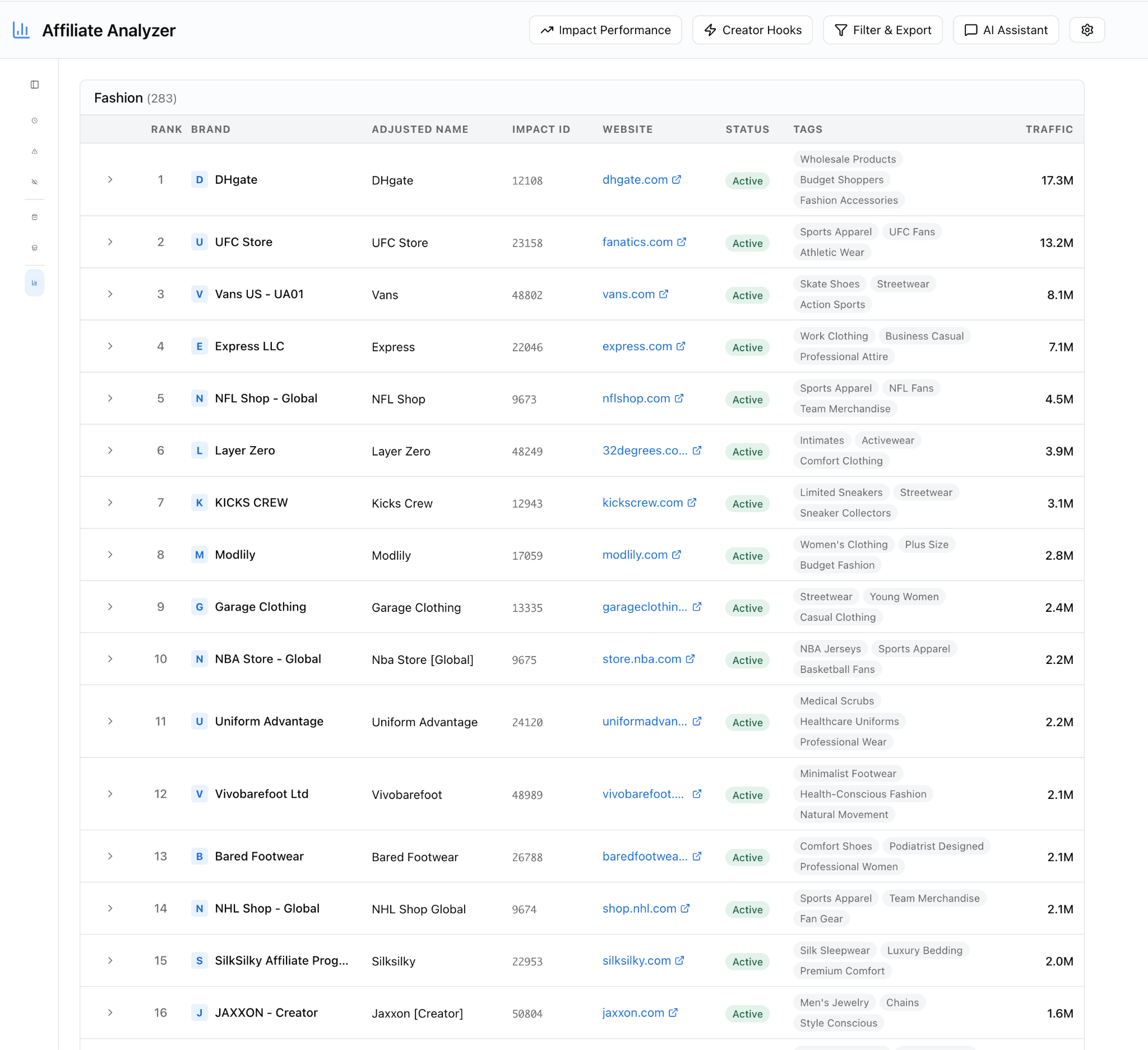Image resolution: width=1148 pixels, height=1050 pixels.
Task: Click the Podiatrist Designed tag
Action: (936, 846)
